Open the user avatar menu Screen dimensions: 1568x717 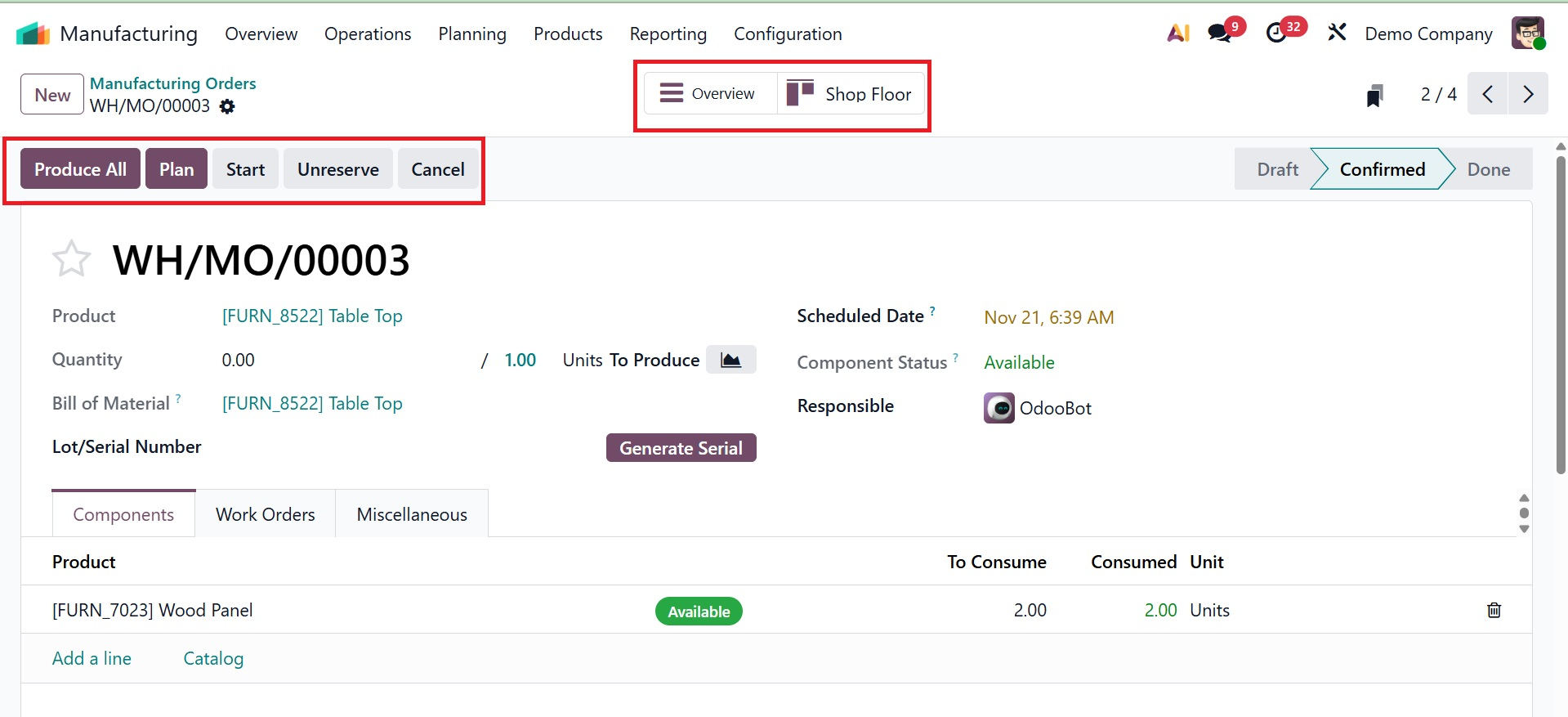pyautogui.click(x=1527, y=34)
